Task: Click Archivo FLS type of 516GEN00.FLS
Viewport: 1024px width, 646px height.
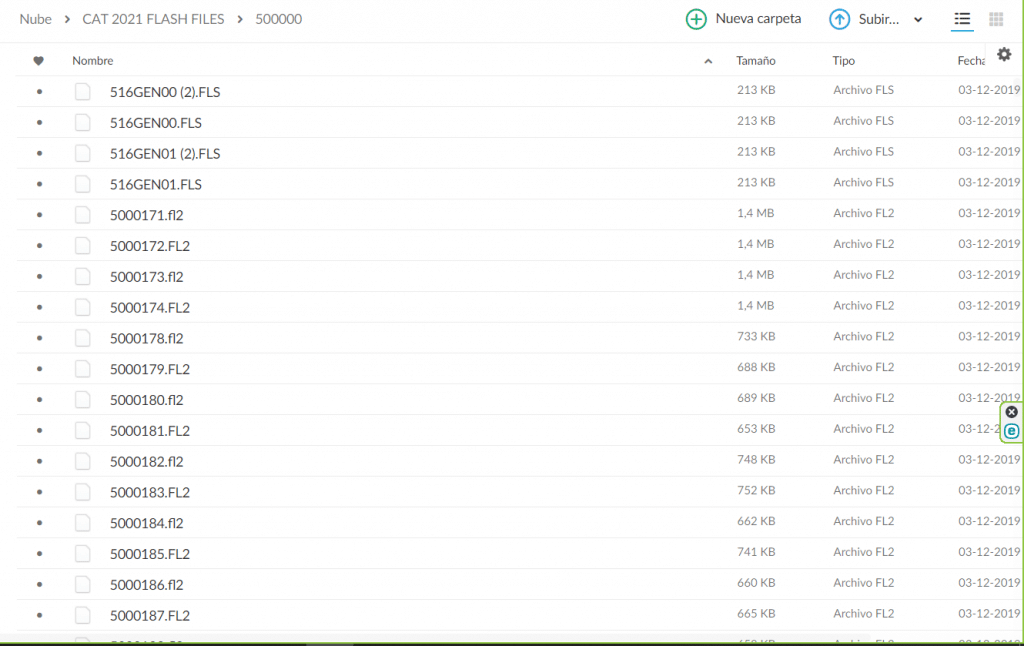Action: pos(863,121)
